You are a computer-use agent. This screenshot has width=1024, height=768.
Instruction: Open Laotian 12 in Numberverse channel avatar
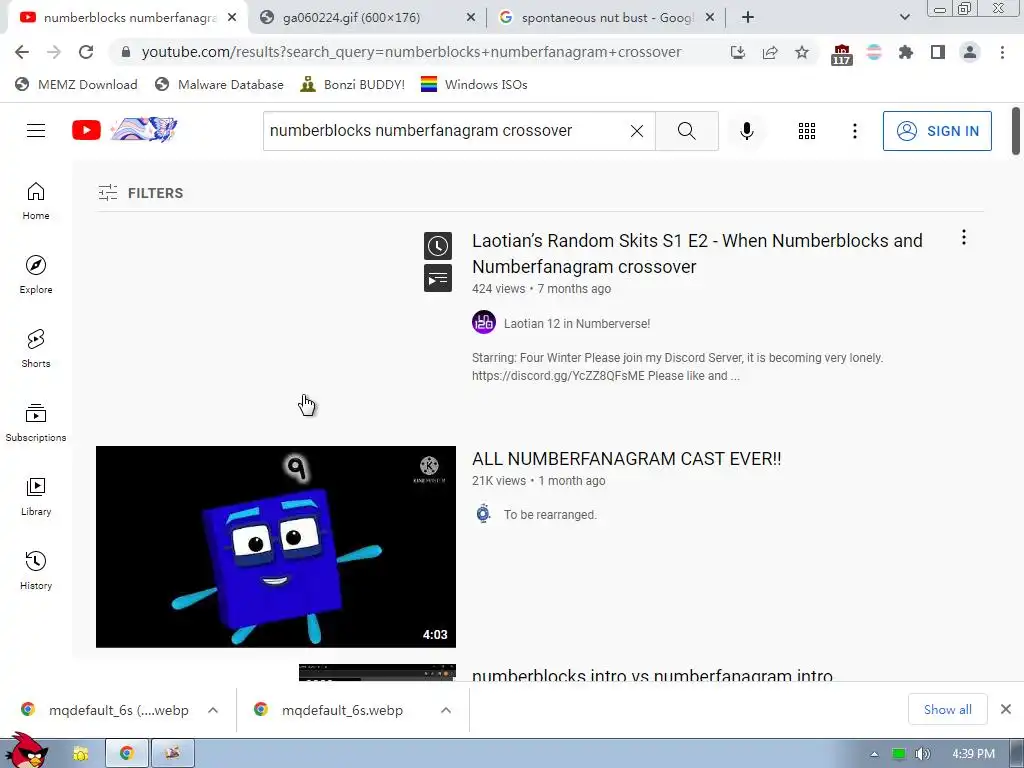pyautogui.click(x=484, y=323)
